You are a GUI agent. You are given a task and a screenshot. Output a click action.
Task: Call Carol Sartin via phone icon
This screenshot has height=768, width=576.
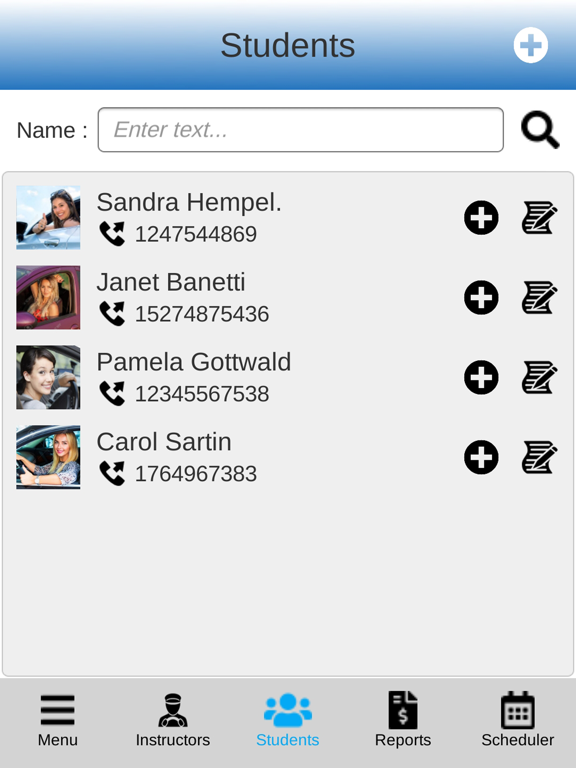112,474
